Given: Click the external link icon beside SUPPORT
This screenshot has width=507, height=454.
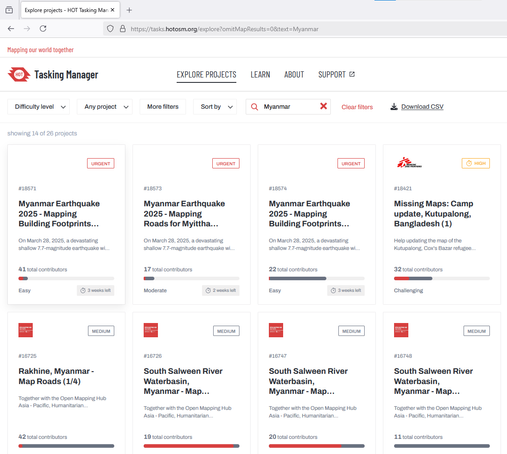Looking at the screenshot, I should pos(352,74).
